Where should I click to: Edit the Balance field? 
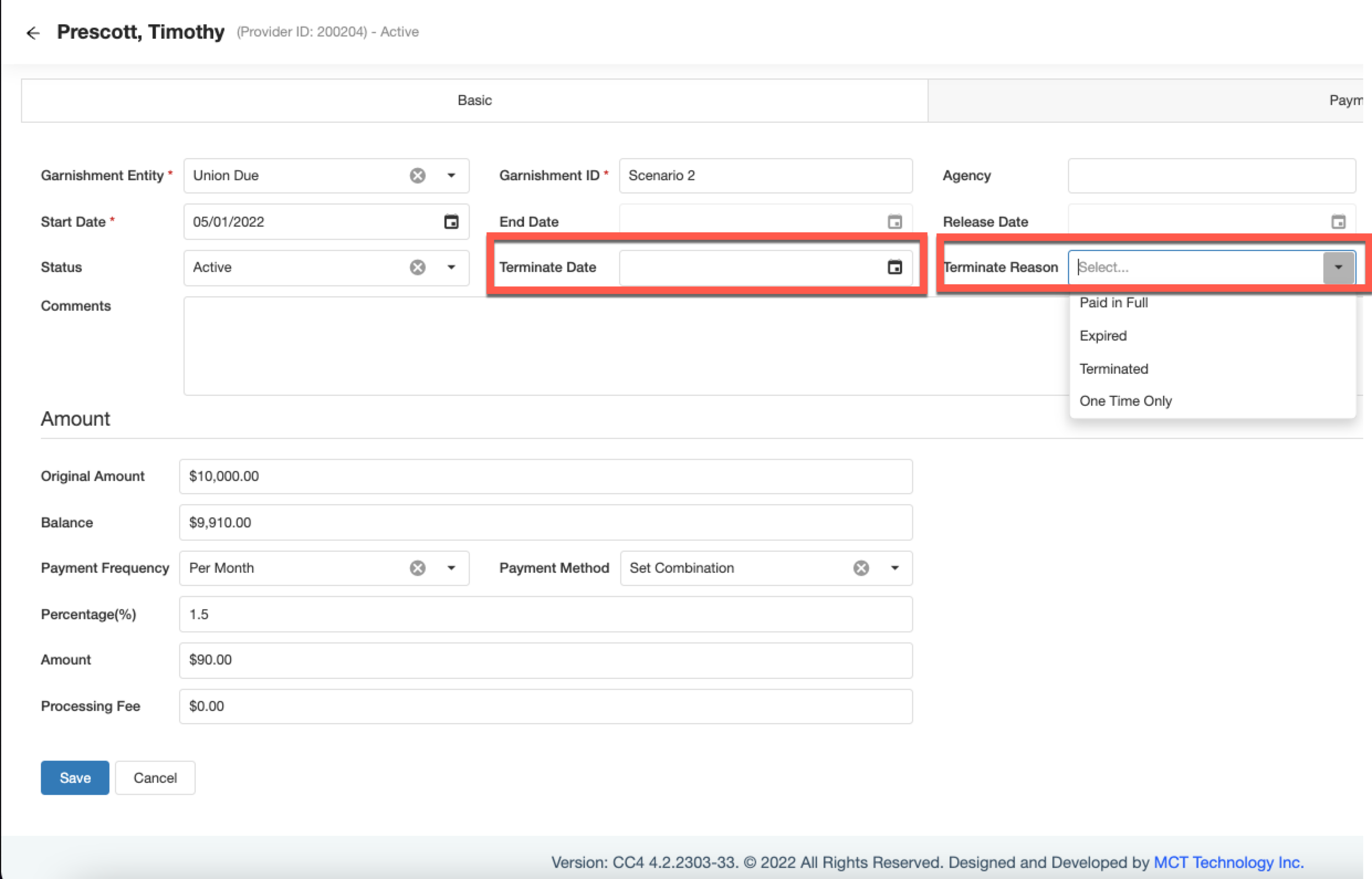(x=546, y=522)
